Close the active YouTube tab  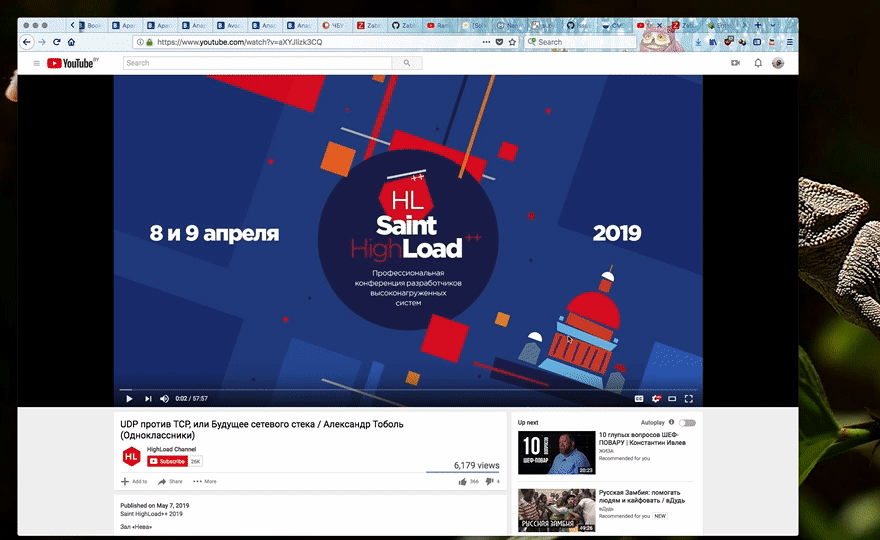(659, 25)
